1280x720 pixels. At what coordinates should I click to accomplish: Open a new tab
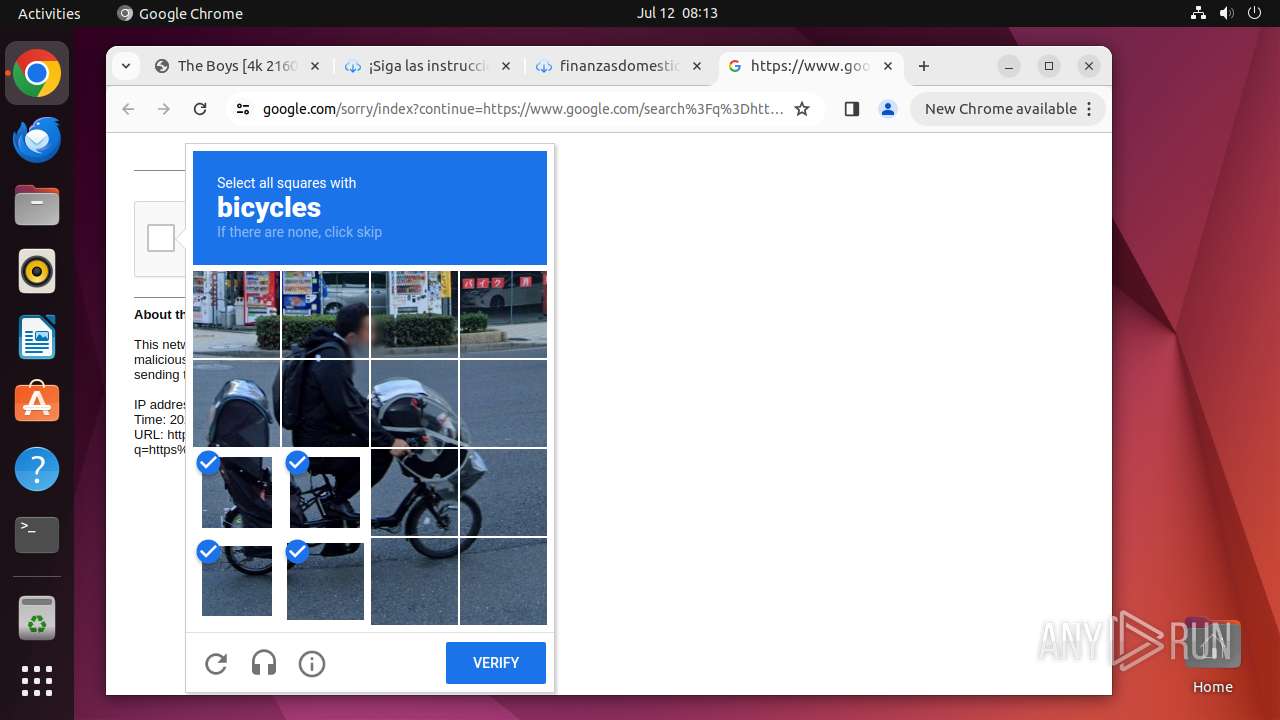tap(924, 66)
